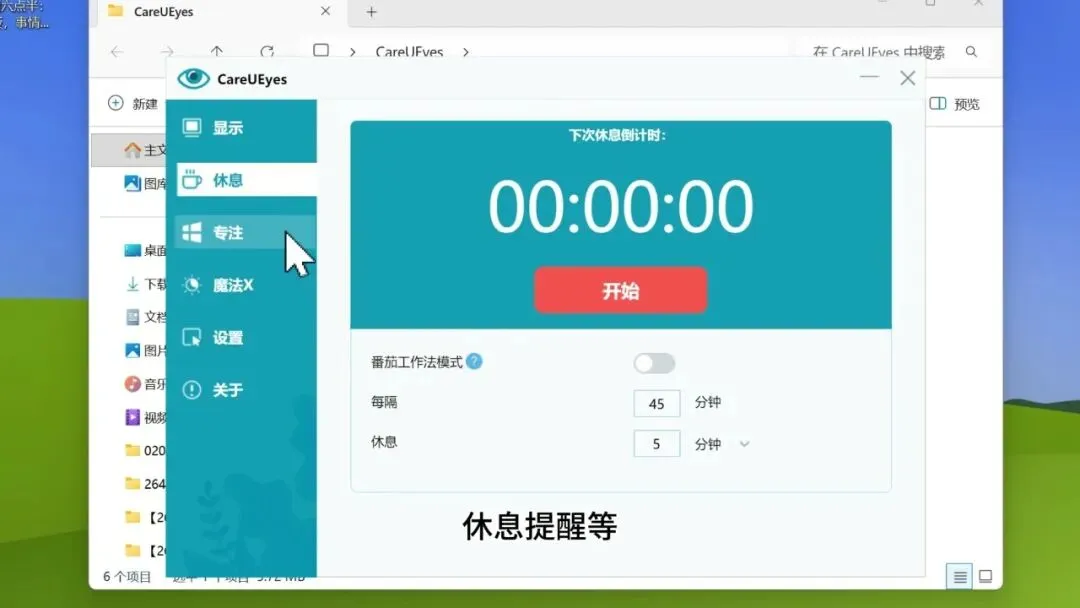Click the coffee cup icon beside 休息
The width and height of the screenshot is (1080, 608).
[191, 180]
